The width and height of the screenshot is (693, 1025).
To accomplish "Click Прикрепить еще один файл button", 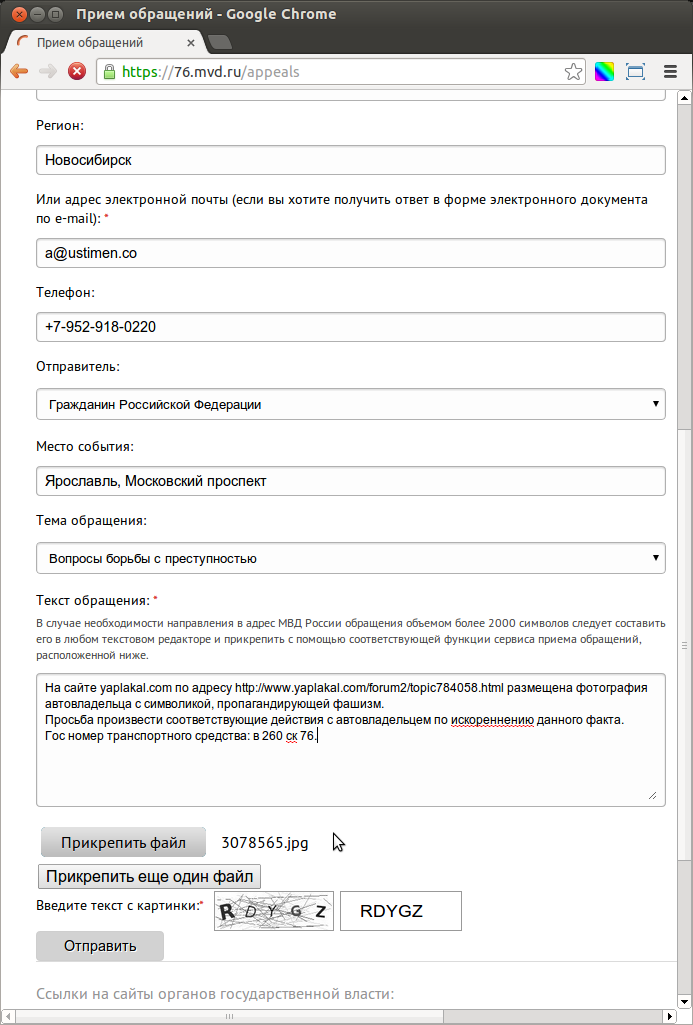I will click(x=150, y=877).
